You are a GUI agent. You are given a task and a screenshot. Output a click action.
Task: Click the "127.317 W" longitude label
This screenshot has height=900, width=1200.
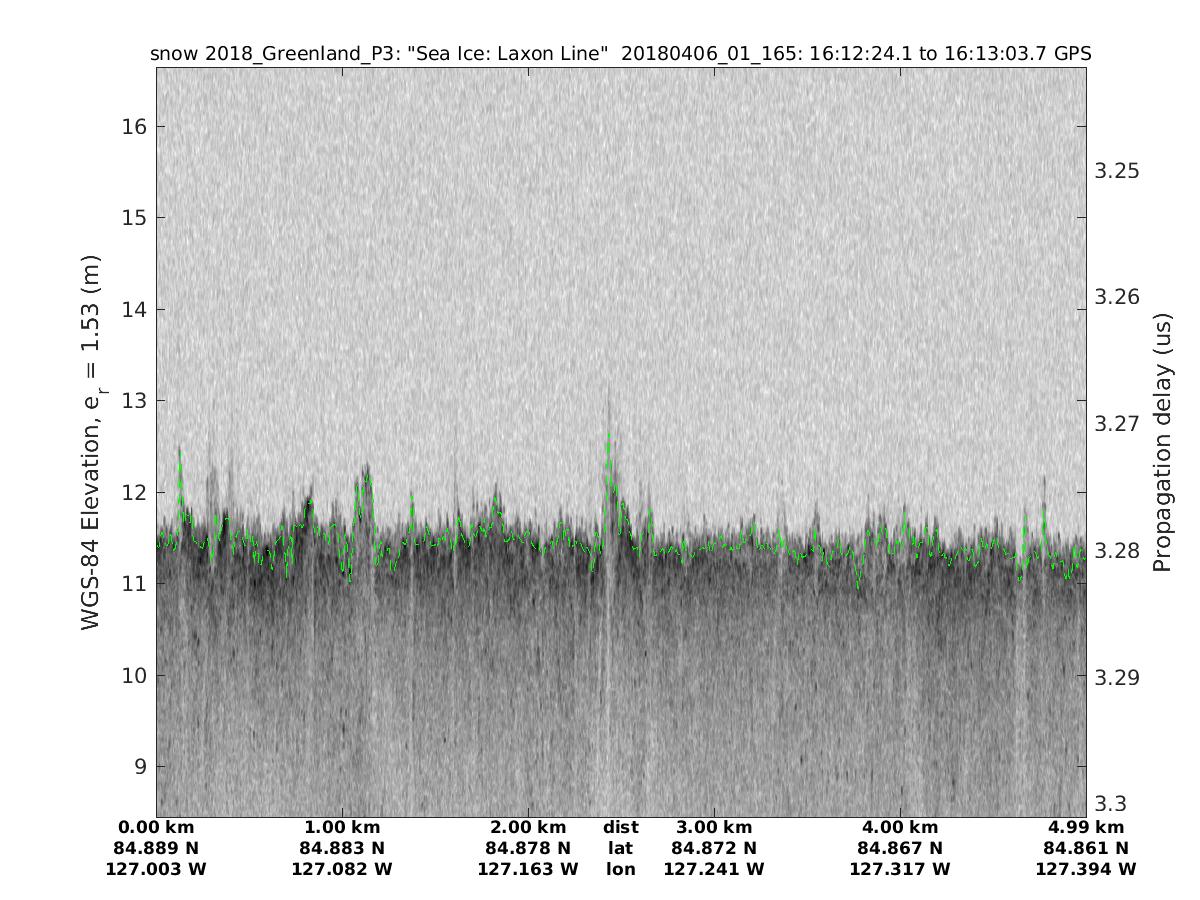[x=900, y=869]
